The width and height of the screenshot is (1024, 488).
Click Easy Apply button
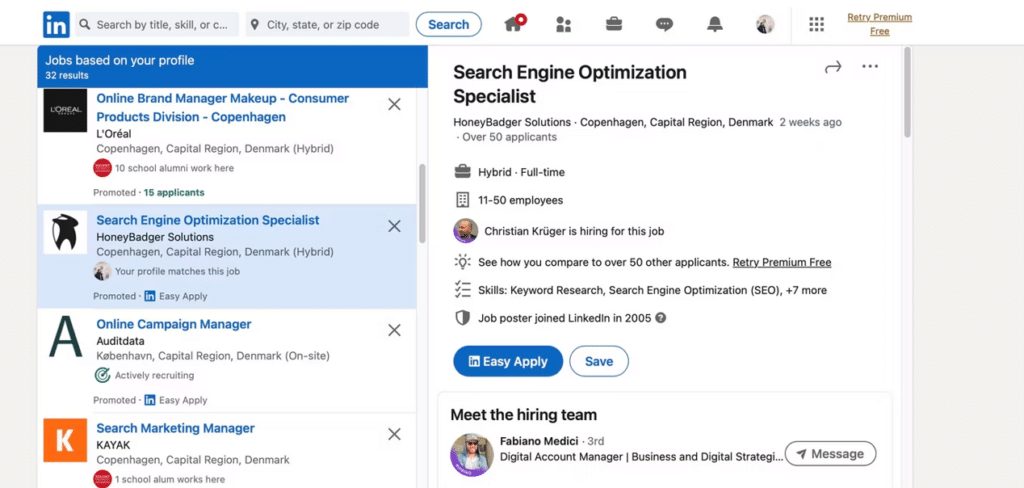point(508,361)
